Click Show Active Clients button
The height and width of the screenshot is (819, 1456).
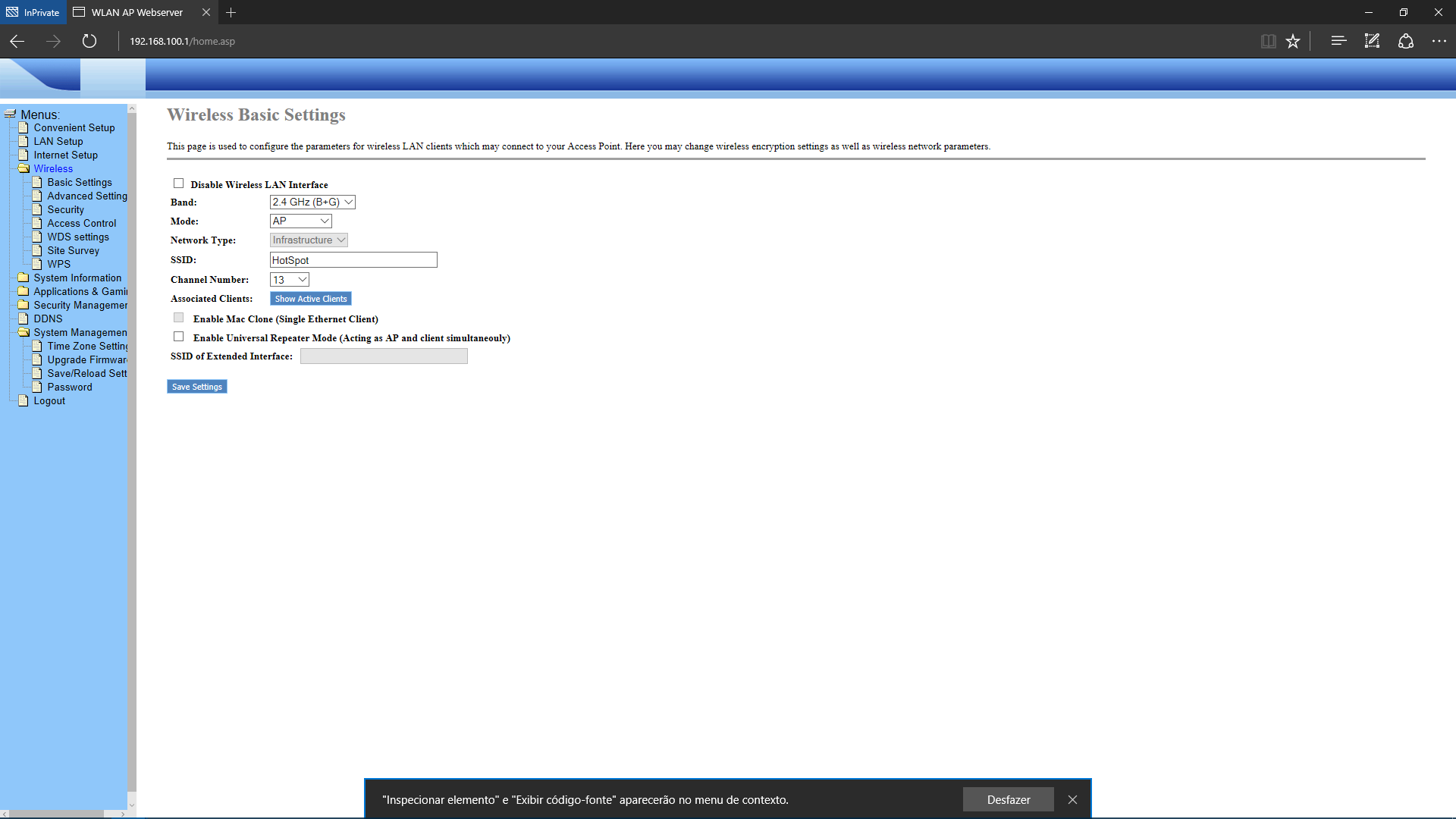(x=311, y=299)
